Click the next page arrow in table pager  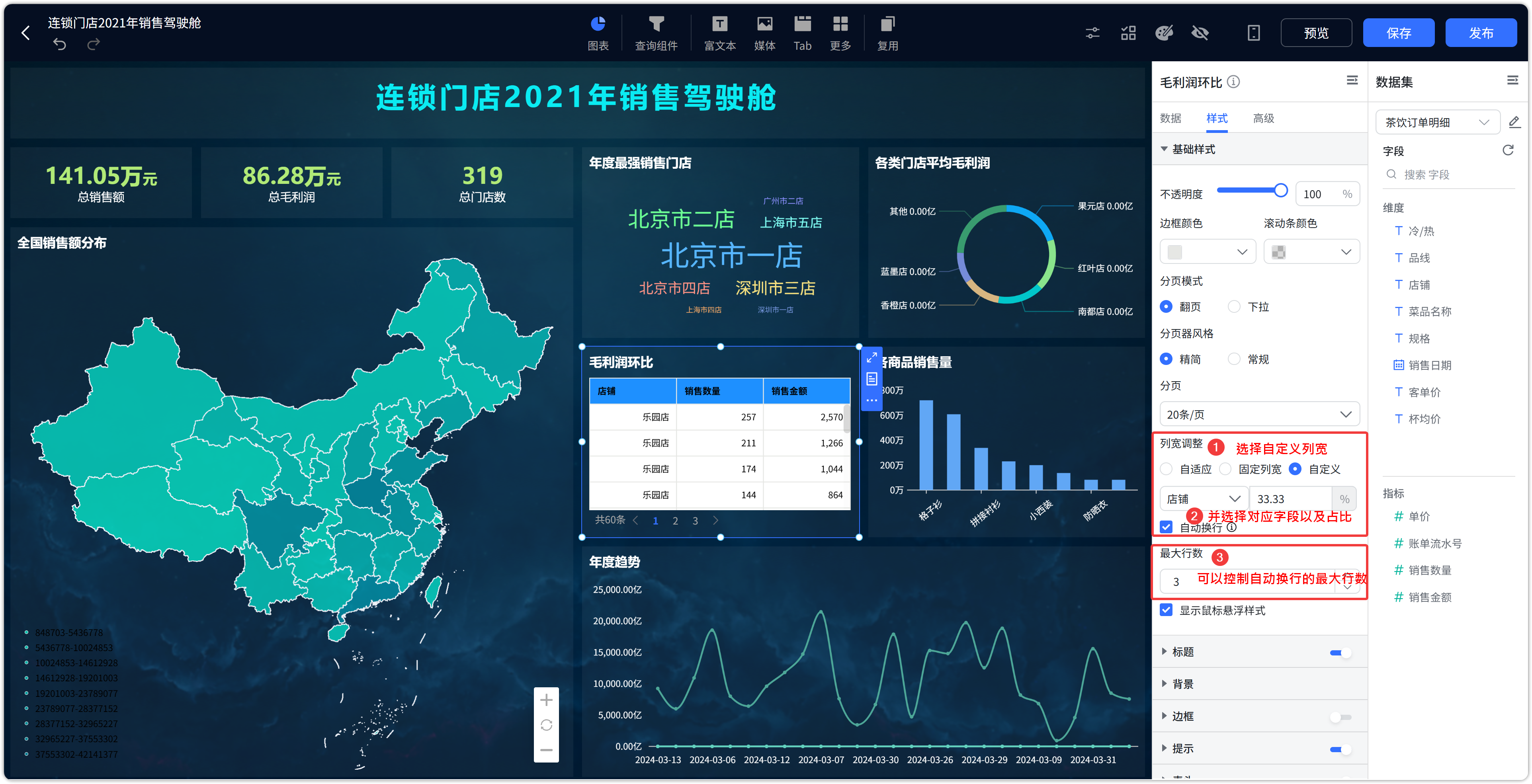(x=715, y=521)
